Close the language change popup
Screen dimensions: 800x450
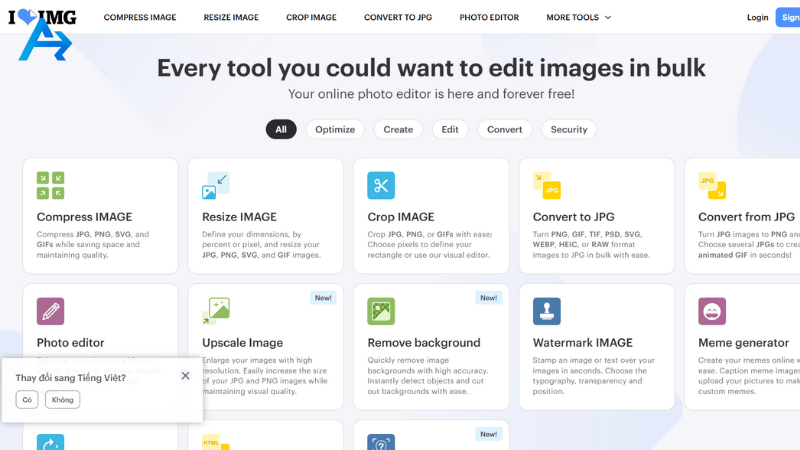(x=185, y=376)
